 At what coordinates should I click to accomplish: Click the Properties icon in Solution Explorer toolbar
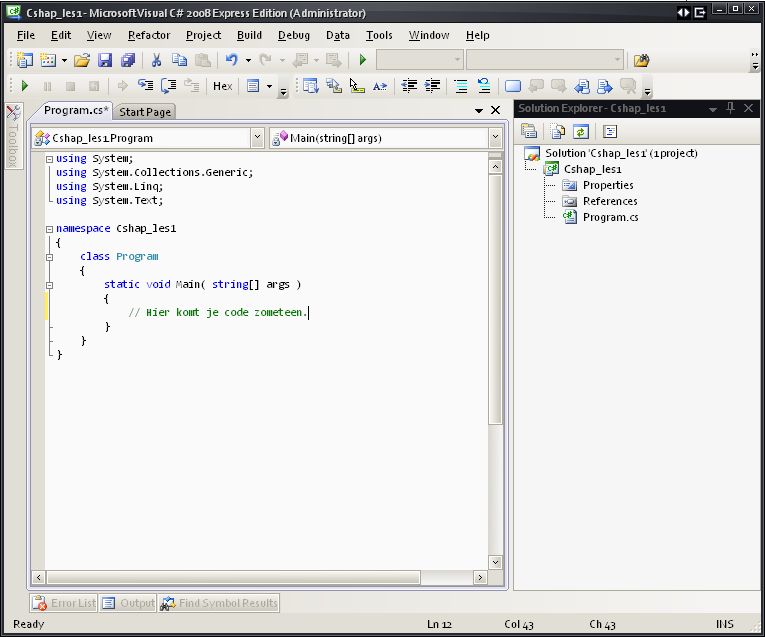click(529, 131)
